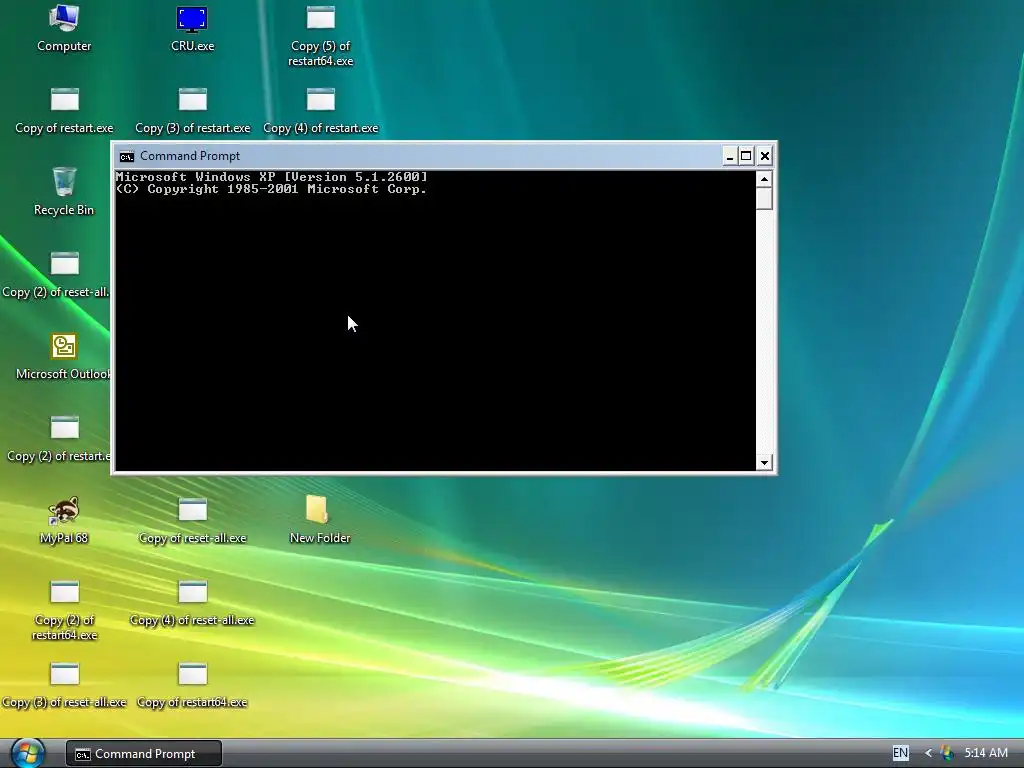This screenshot has height=768, width=1024.
Task: Show hidden tray icons with the arrow
Action: click(928, 753)
